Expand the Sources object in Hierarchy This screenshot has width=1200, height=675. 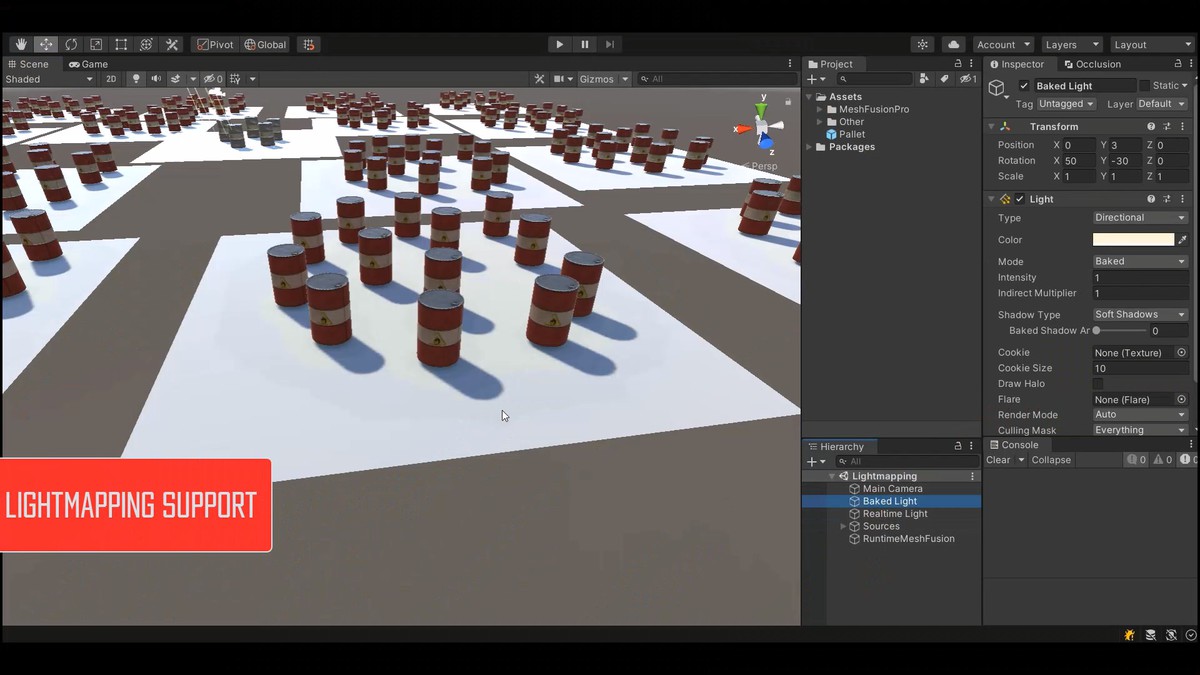(x=843, y=526)
